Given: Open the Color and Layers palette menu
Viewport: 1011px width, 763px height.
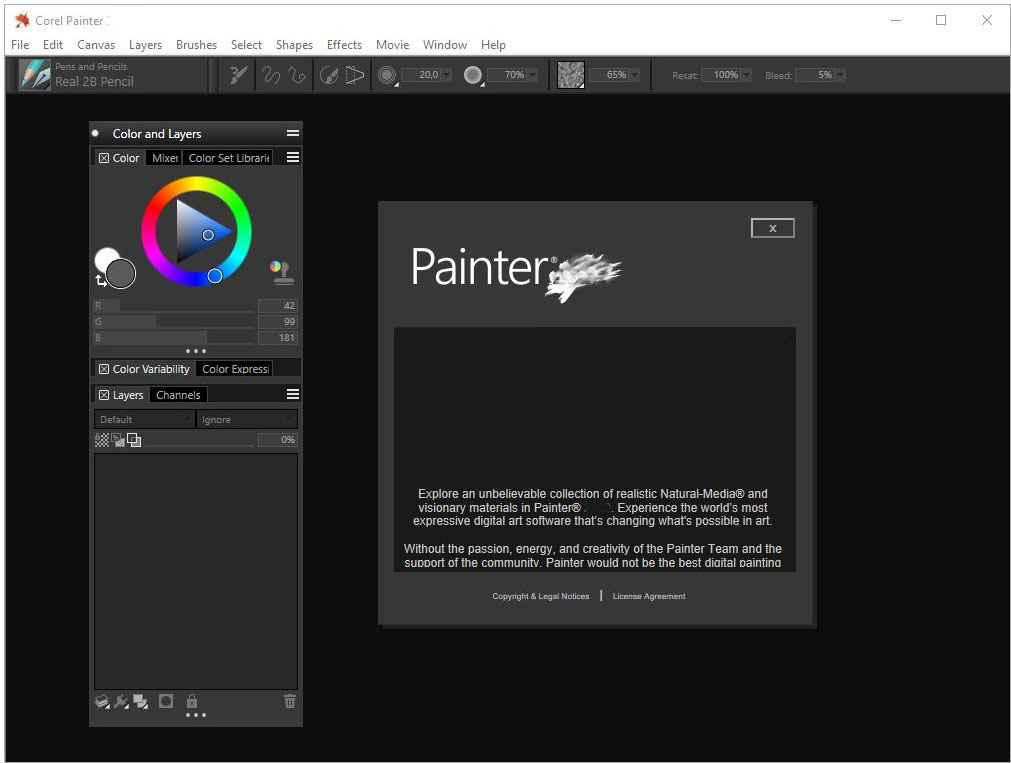Looking at the screenshot, I should click(x=293, y=134).
